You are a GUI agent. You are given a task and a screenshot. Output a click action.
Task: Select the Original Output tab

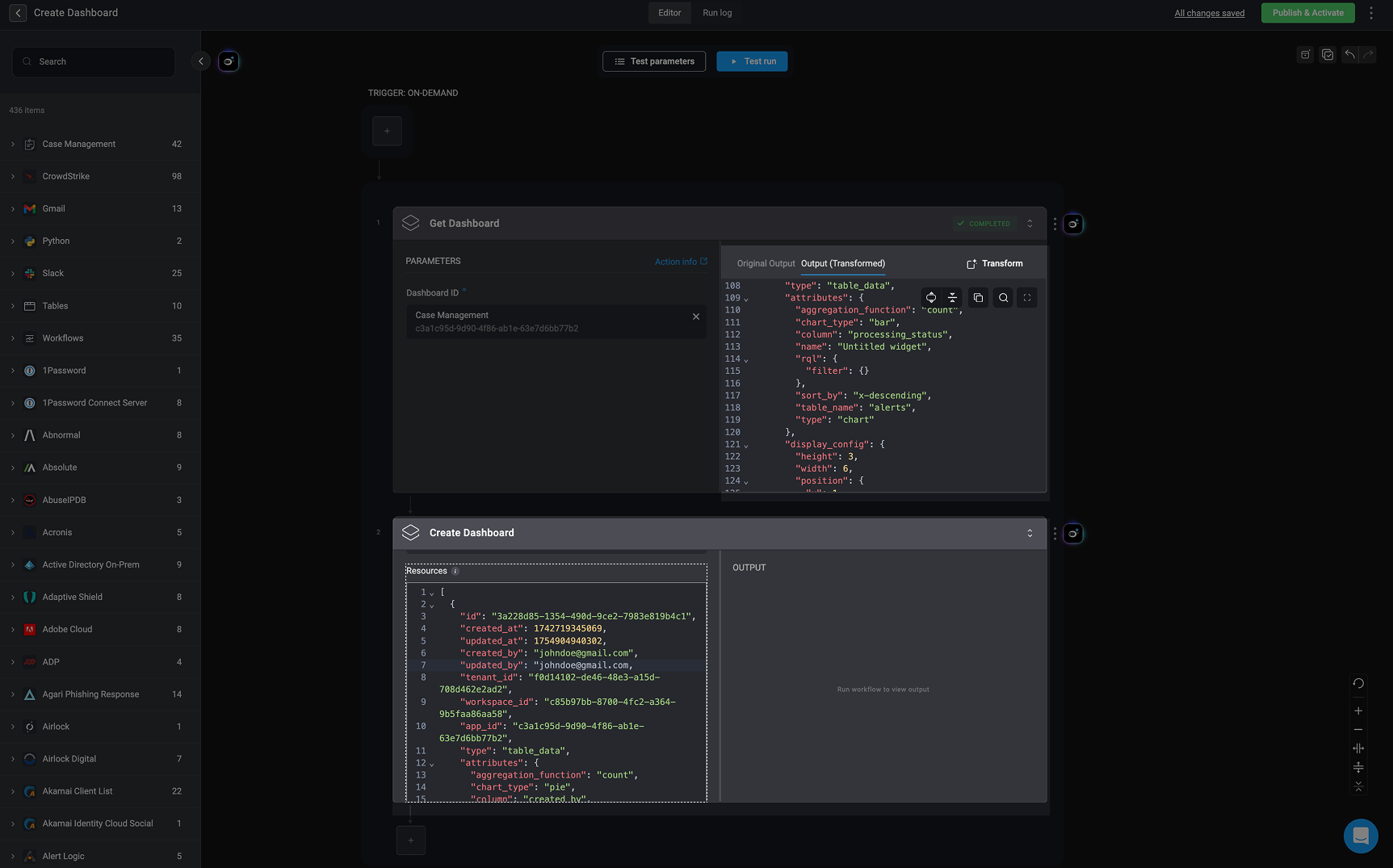coord(766,264)
